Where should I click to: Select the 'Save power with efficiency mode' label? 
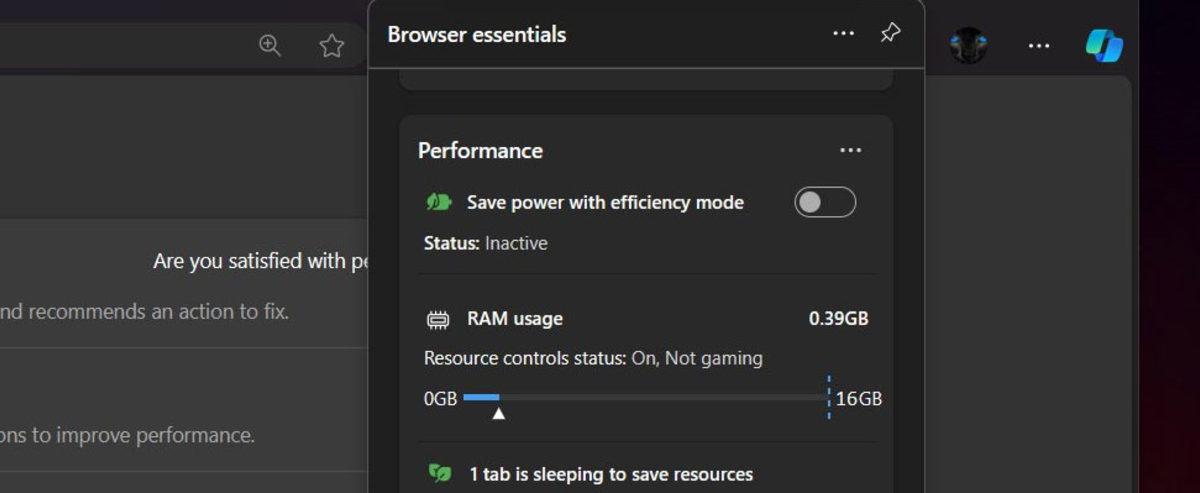point(605,202)
